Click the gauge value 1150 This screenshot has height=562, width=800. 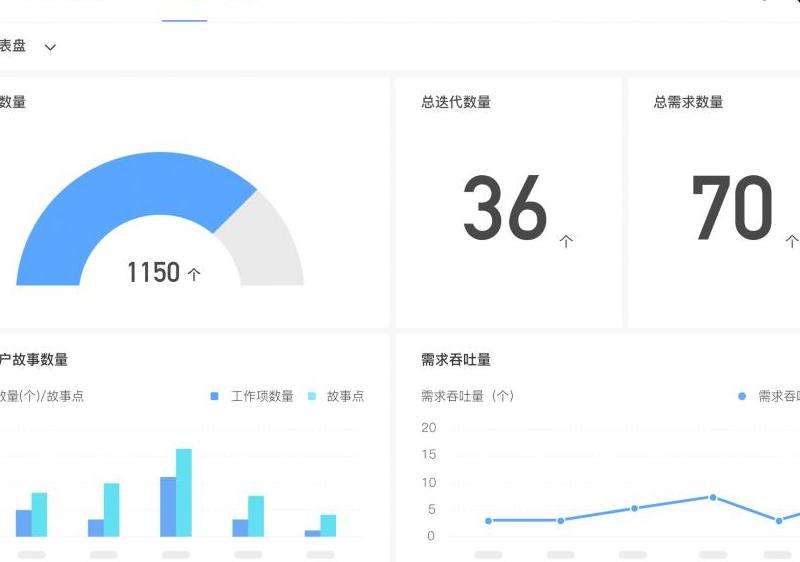[153, 272]
